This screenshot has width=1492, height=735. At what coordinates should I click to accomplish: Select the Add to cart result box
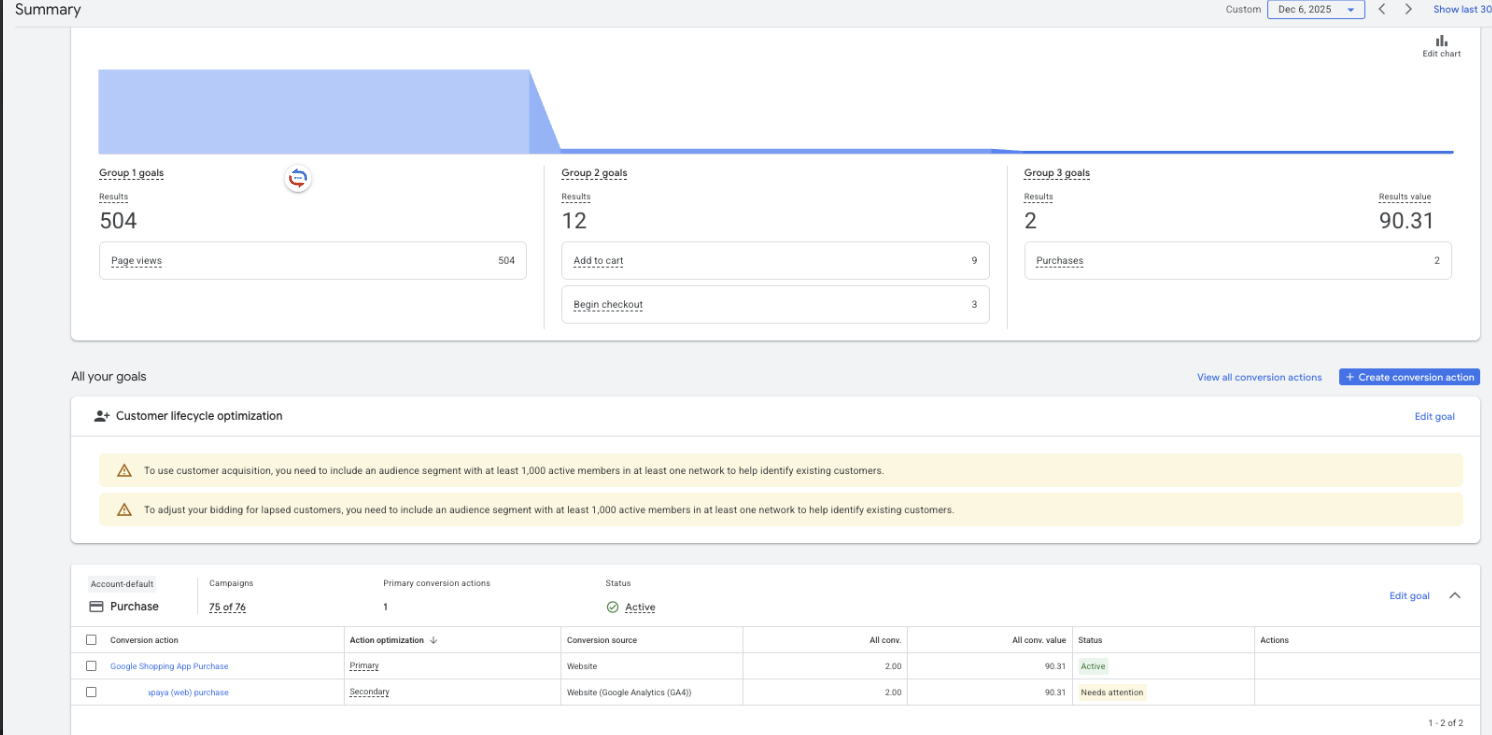[x=775, y=261]
